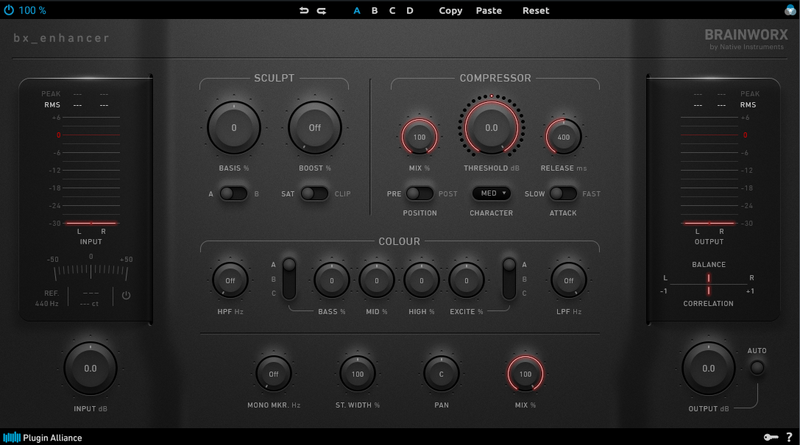Screen dimensions: 800x445
Task: Click the bottom MIX % knob
Action: (x=525, y=374)
